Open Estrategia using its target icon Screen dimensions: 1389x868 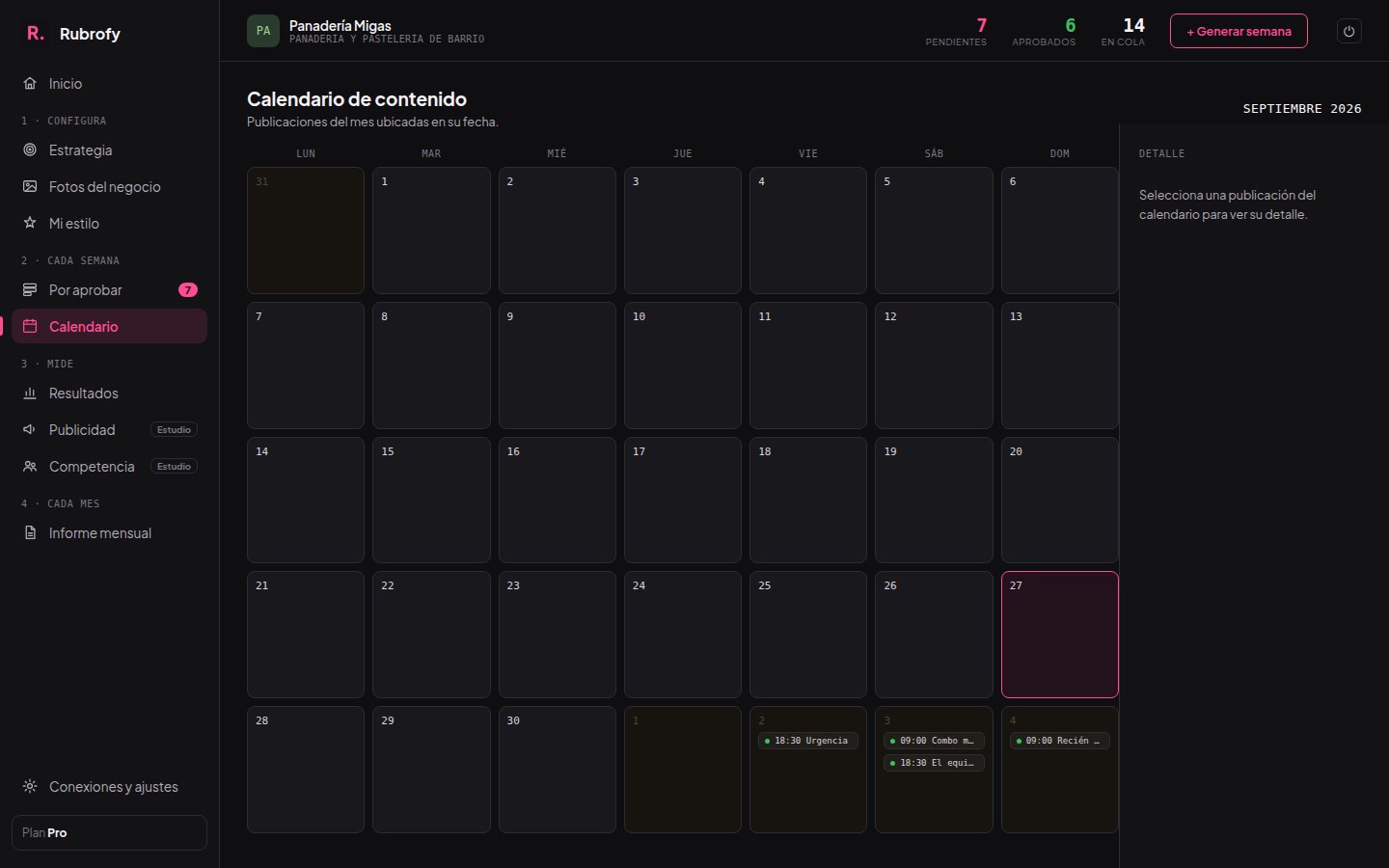point(30,150)
